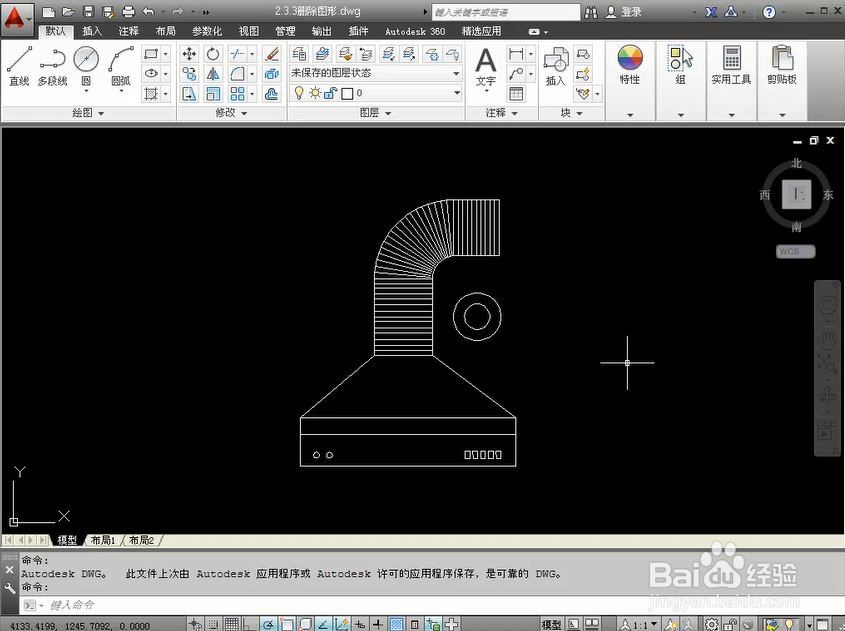Click the Insert block (插入) icon

pos(556,66)
